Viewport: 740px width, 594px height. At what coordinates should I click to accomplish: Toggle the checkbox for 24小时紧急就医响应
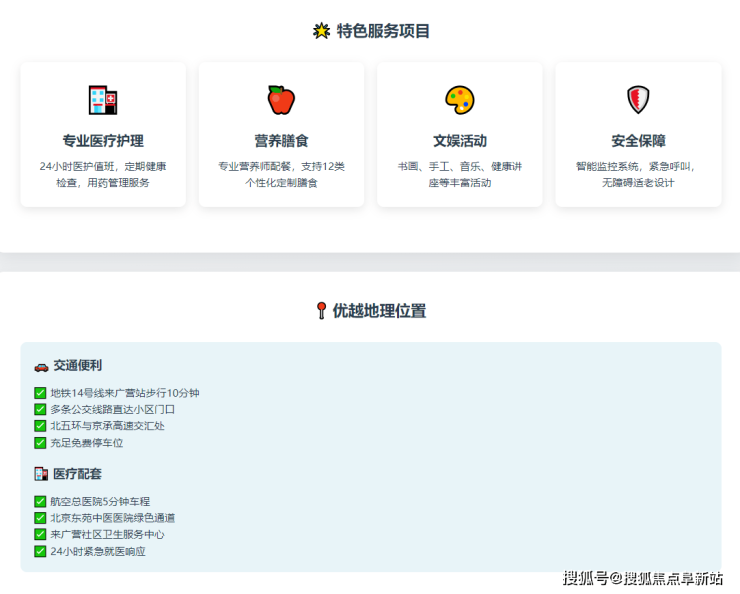tap(41, 551)
